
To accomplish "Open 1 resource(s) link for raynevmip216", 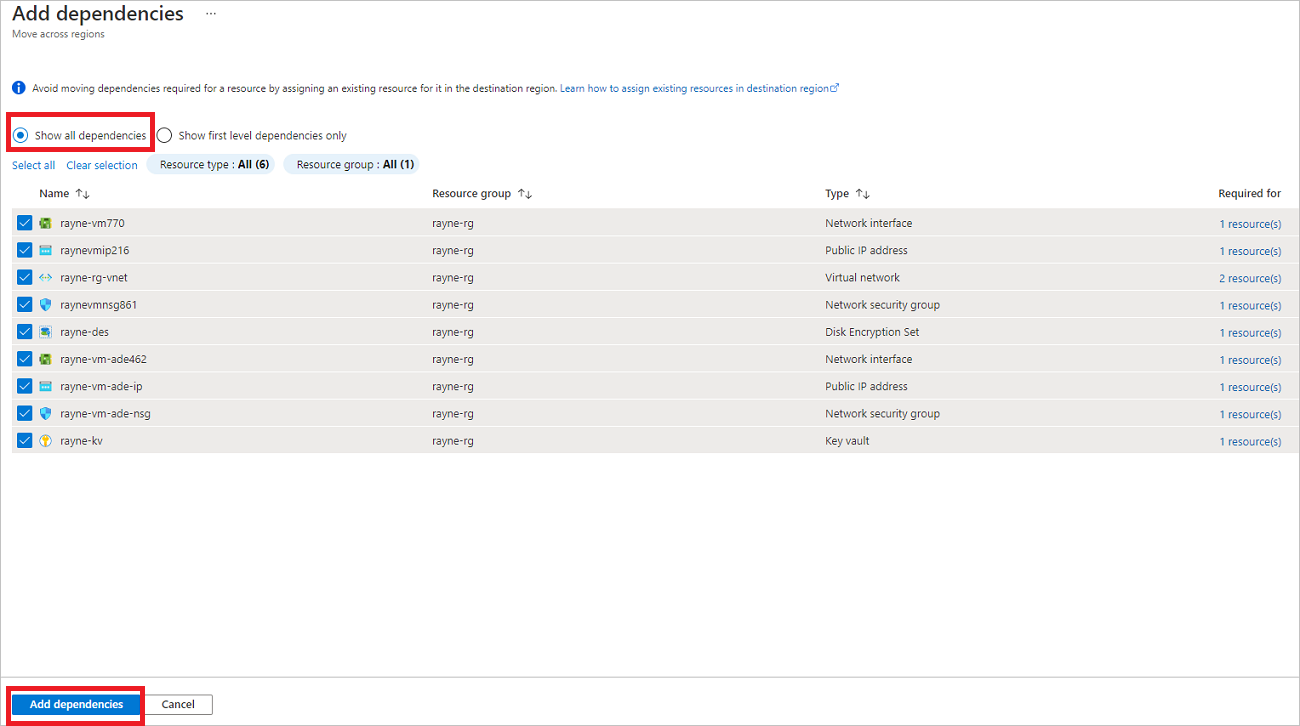I will (1250, 251).
